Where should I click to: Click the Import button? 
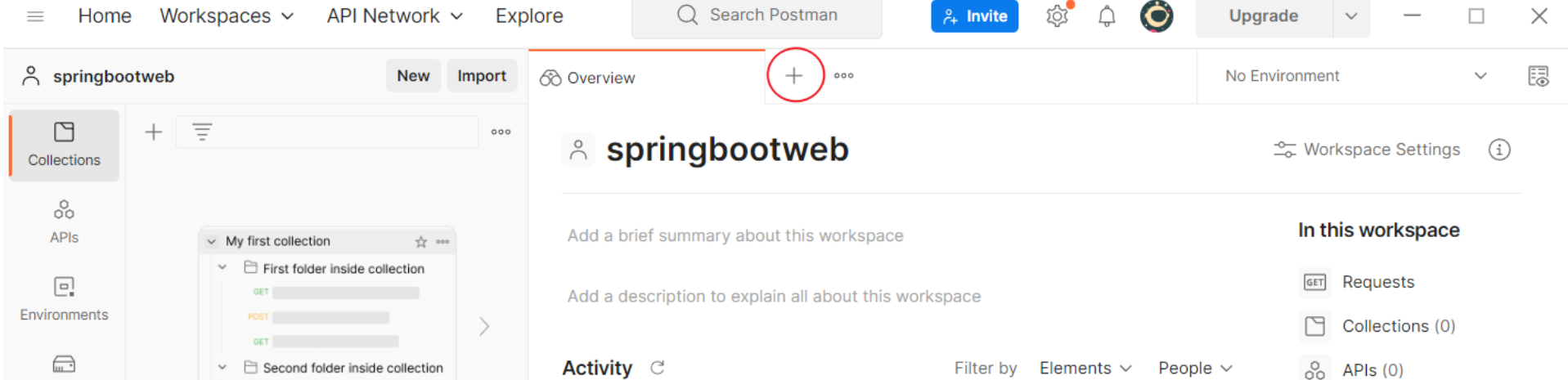point(482,76)
